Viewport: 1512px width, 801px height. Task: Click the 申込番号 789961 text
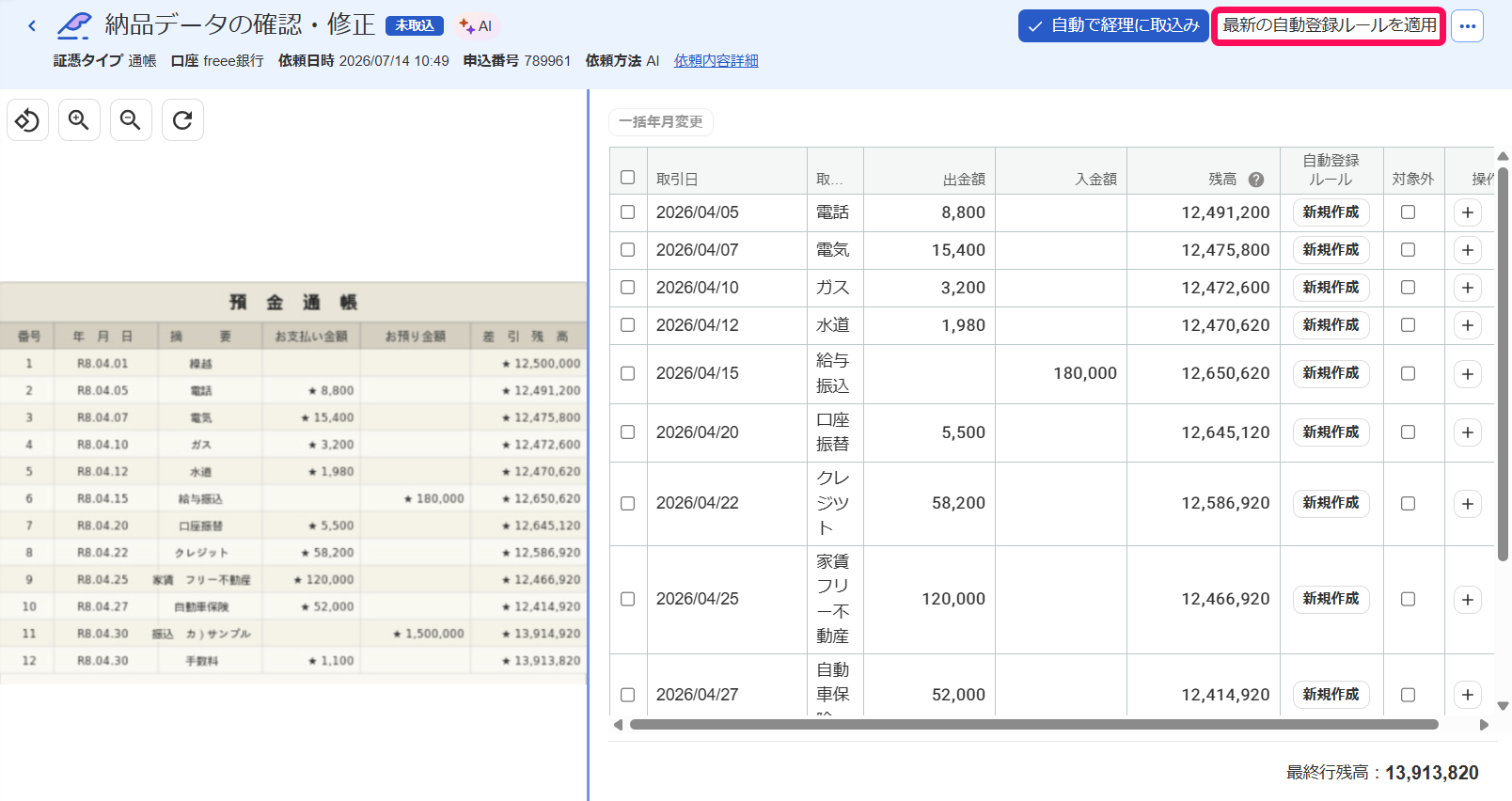[517, 61]
